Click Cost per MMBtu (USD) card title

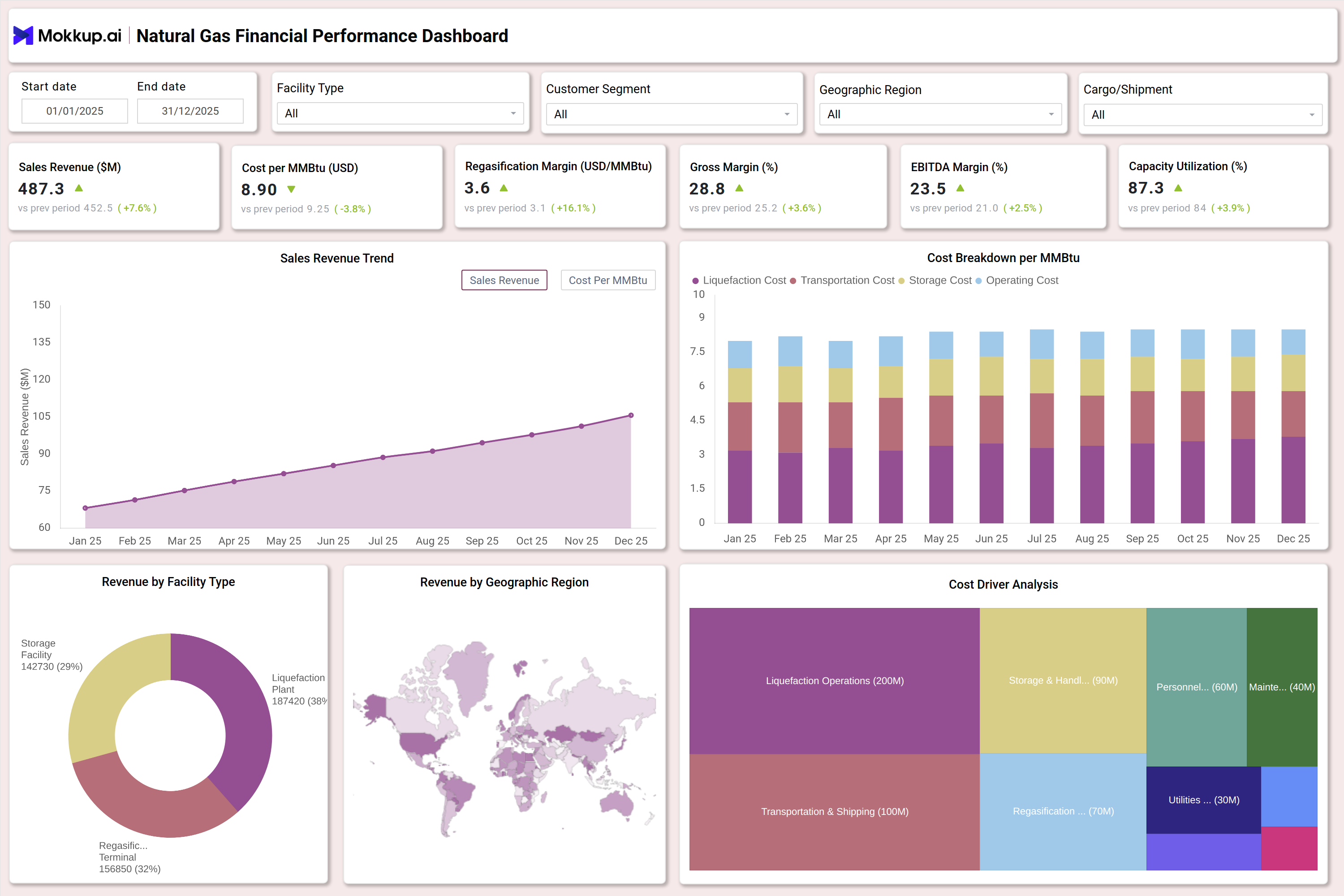tap(300, 168)
